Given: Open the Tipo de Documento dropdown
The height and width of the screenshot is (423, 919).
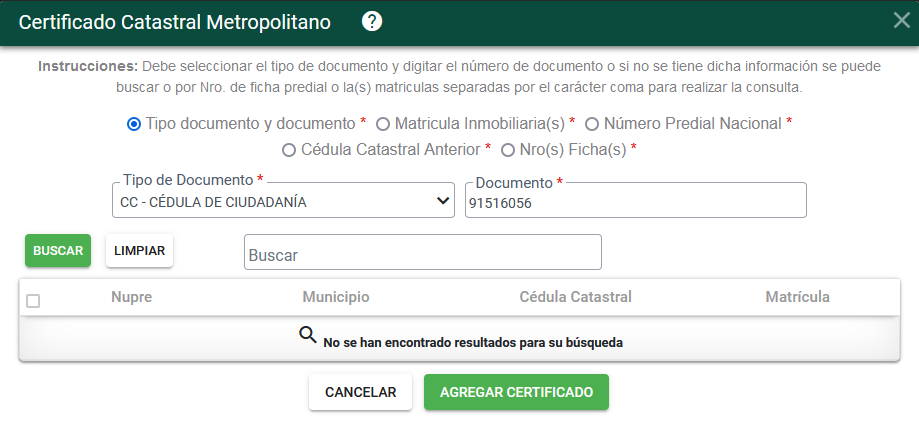Looking at the screenshot, I should (283, 200).
